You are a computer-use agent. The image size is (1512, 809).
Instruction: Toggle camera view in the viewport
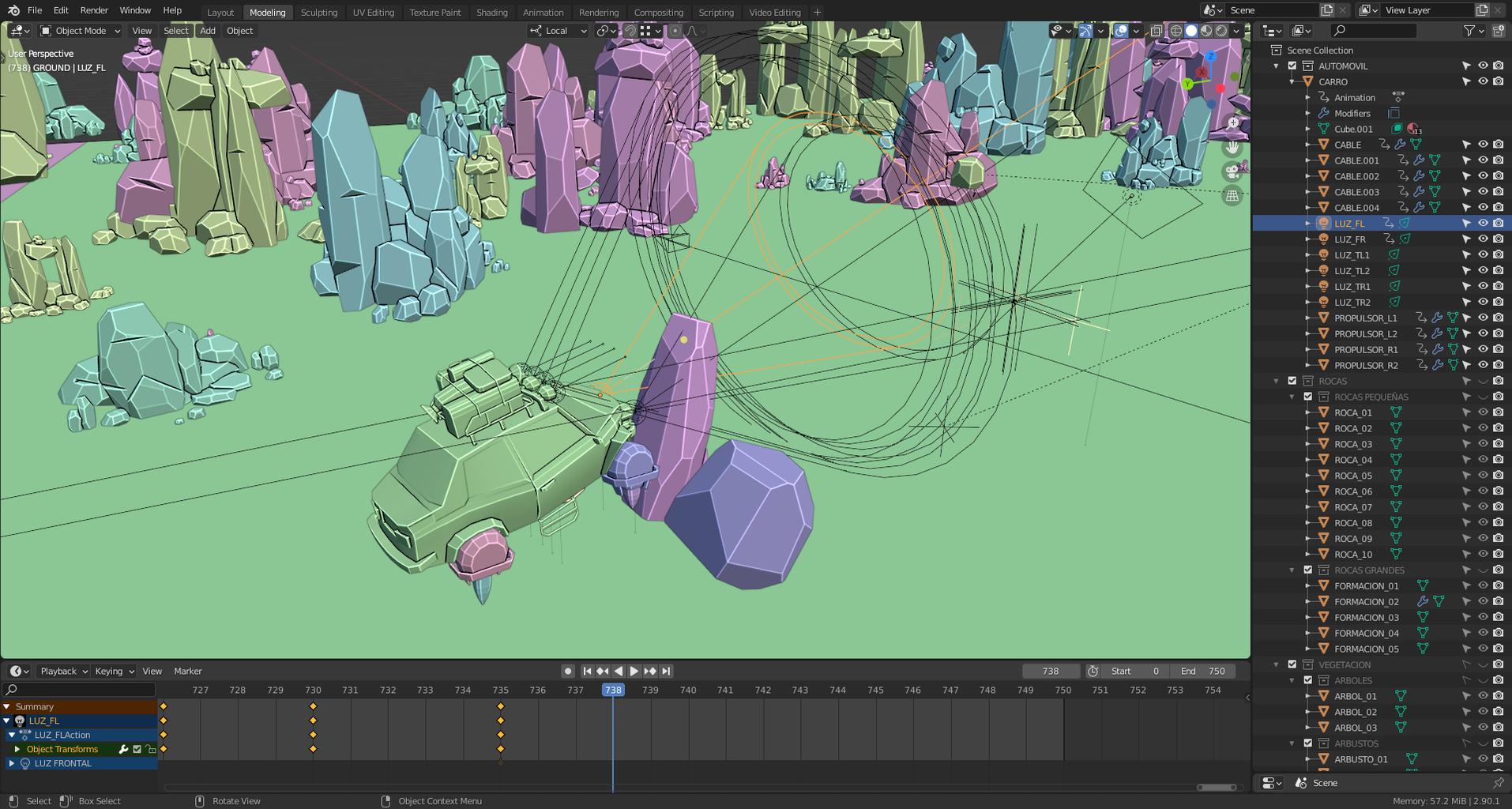(x=1232, y=171)
